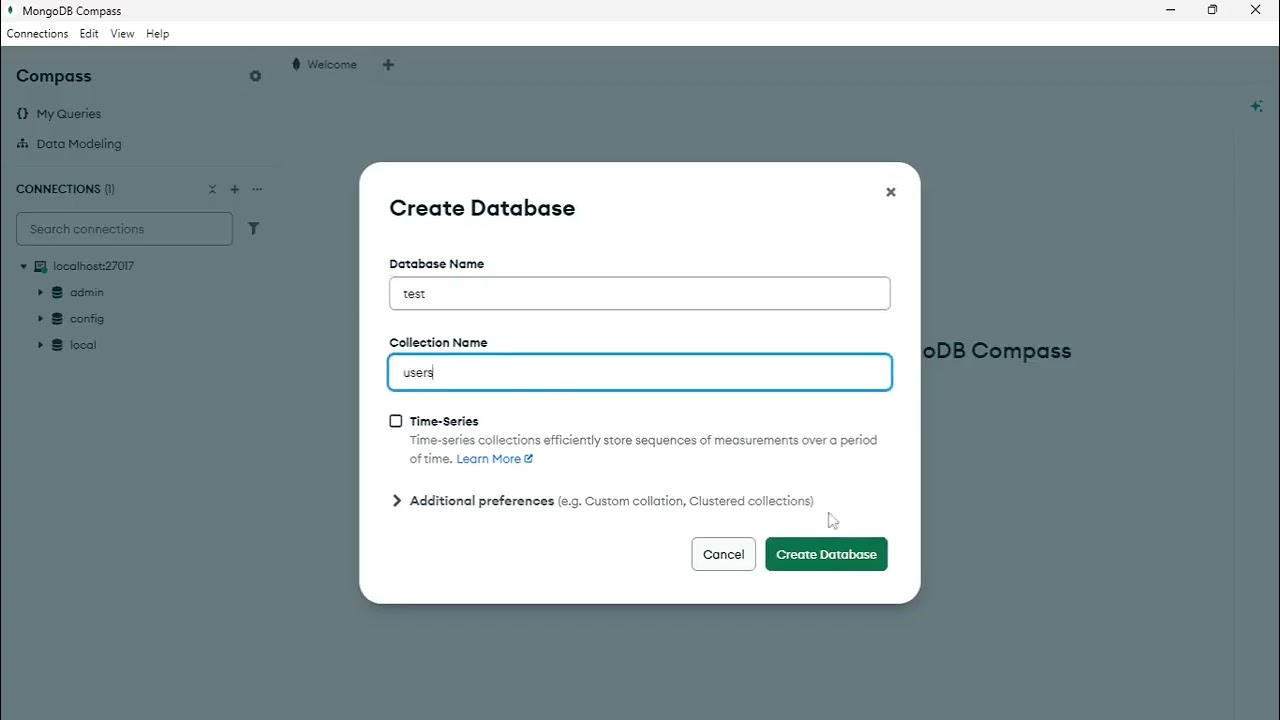The width and height of the screenshot is (1280, 720).
Task: Open connections more options ellipsis
Action: click(257, 189)
